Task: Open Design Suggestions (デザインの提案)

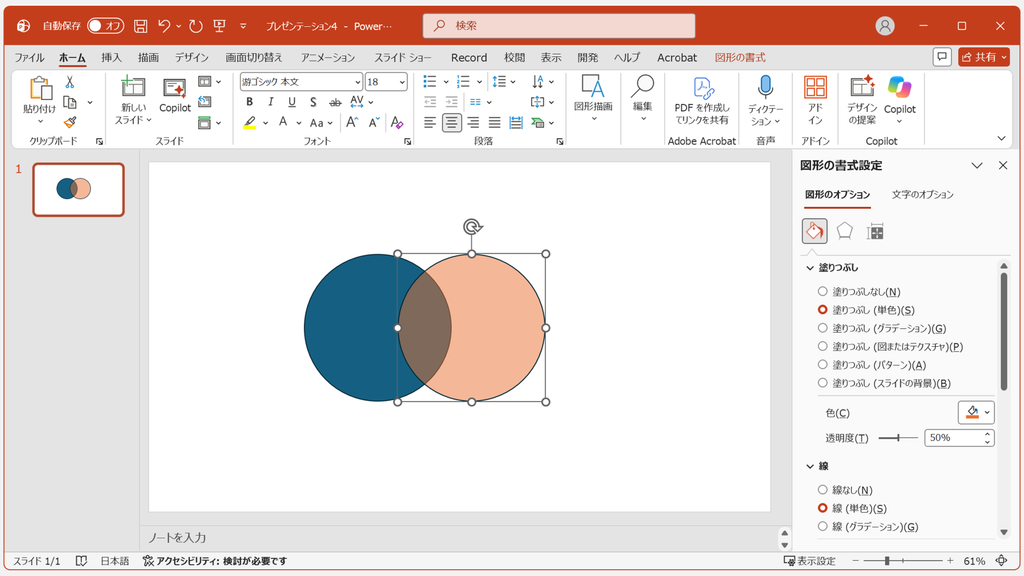Action: [862, 100]
